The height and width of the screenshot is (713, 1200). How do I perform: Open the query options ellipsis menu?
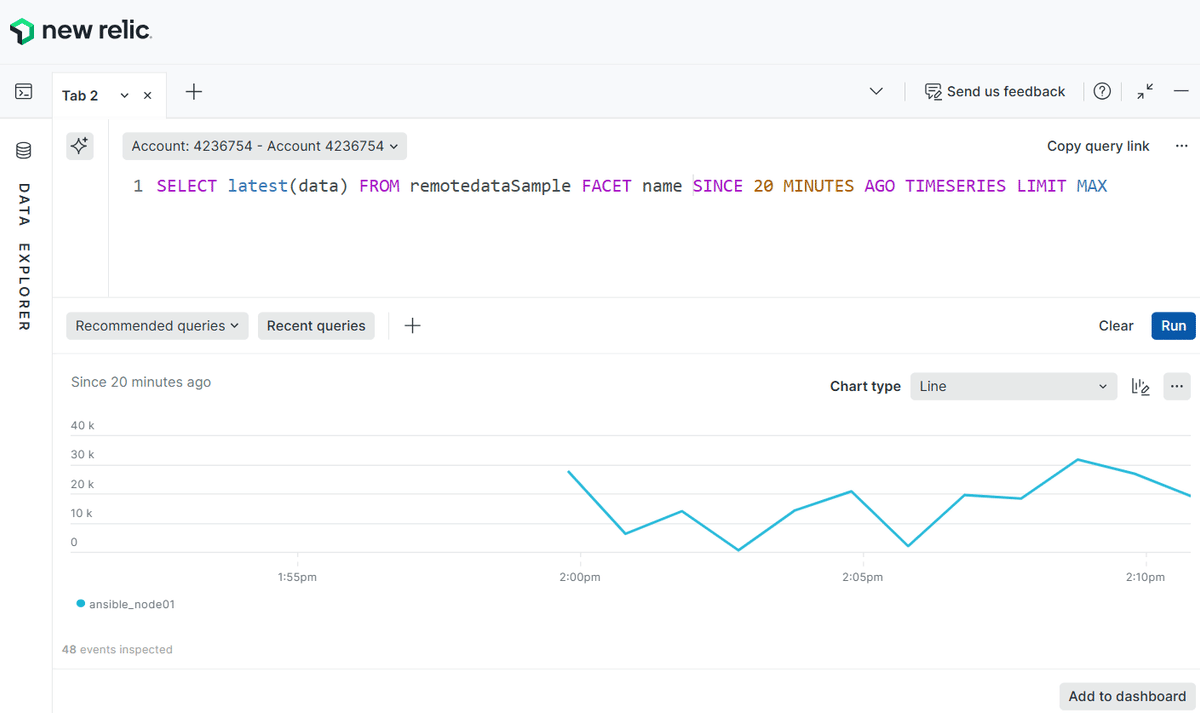1182,145
